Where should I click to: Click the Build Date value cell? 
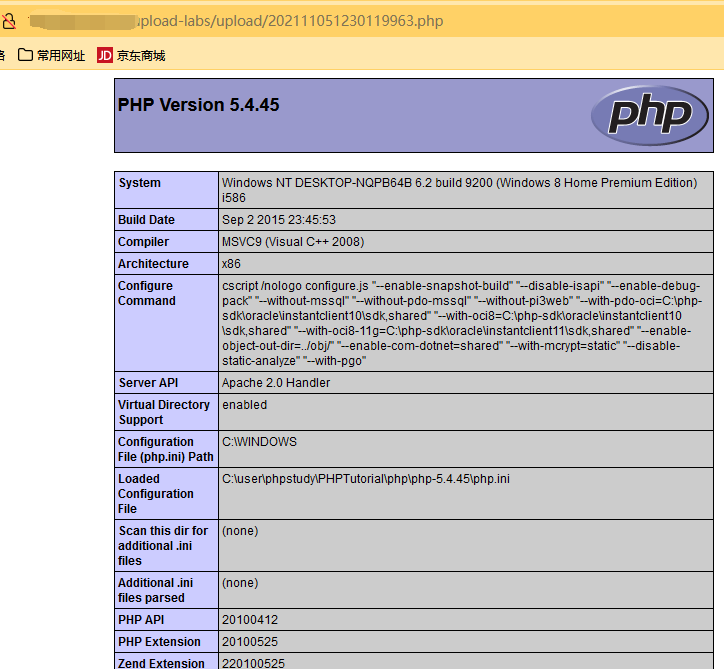click(279, 220)
